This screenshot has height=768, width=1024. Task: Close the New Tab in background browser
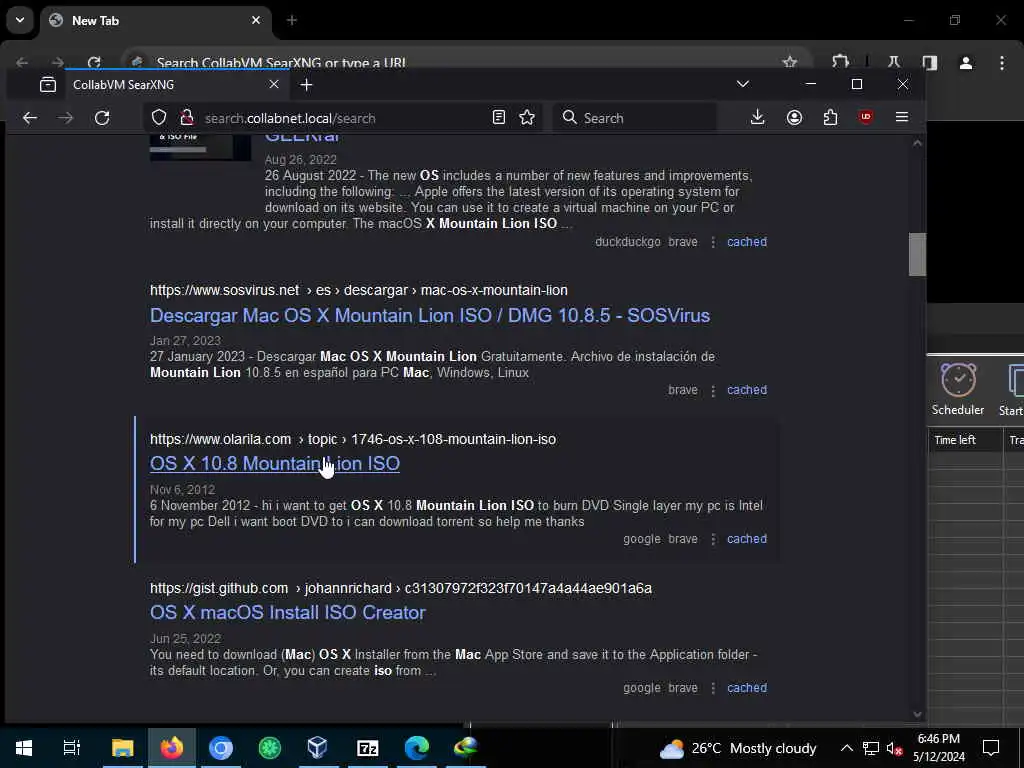pos(256,20)
